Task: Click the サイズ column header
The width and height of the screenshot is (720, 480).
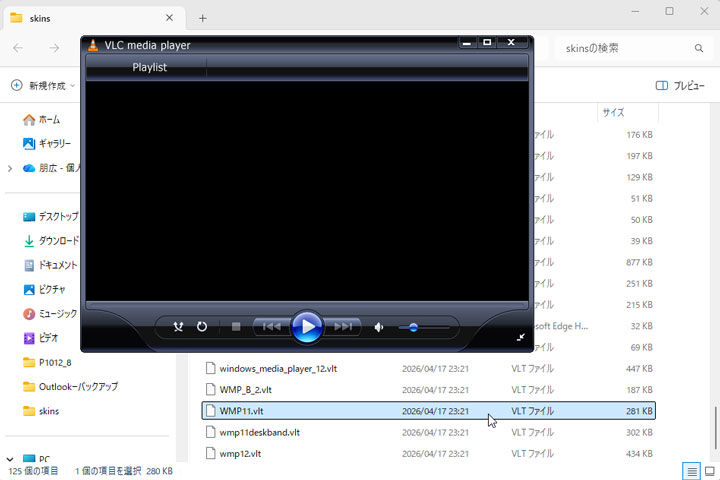Action: (x=628, y=113)
